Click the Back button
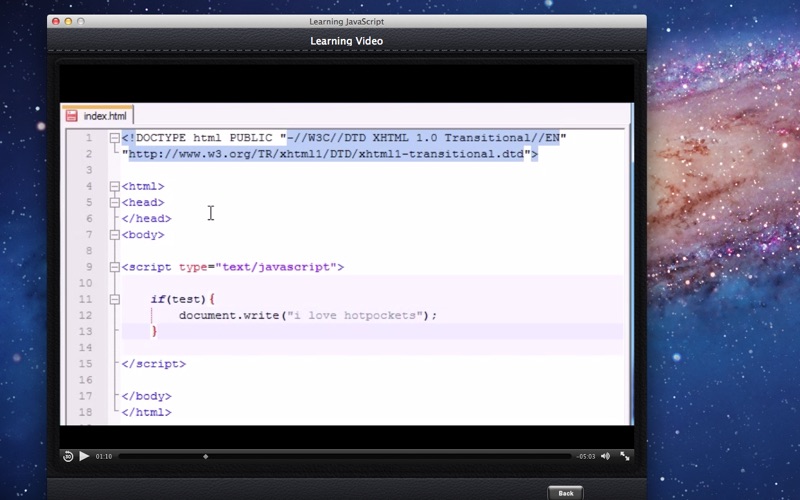 [565, 492]
